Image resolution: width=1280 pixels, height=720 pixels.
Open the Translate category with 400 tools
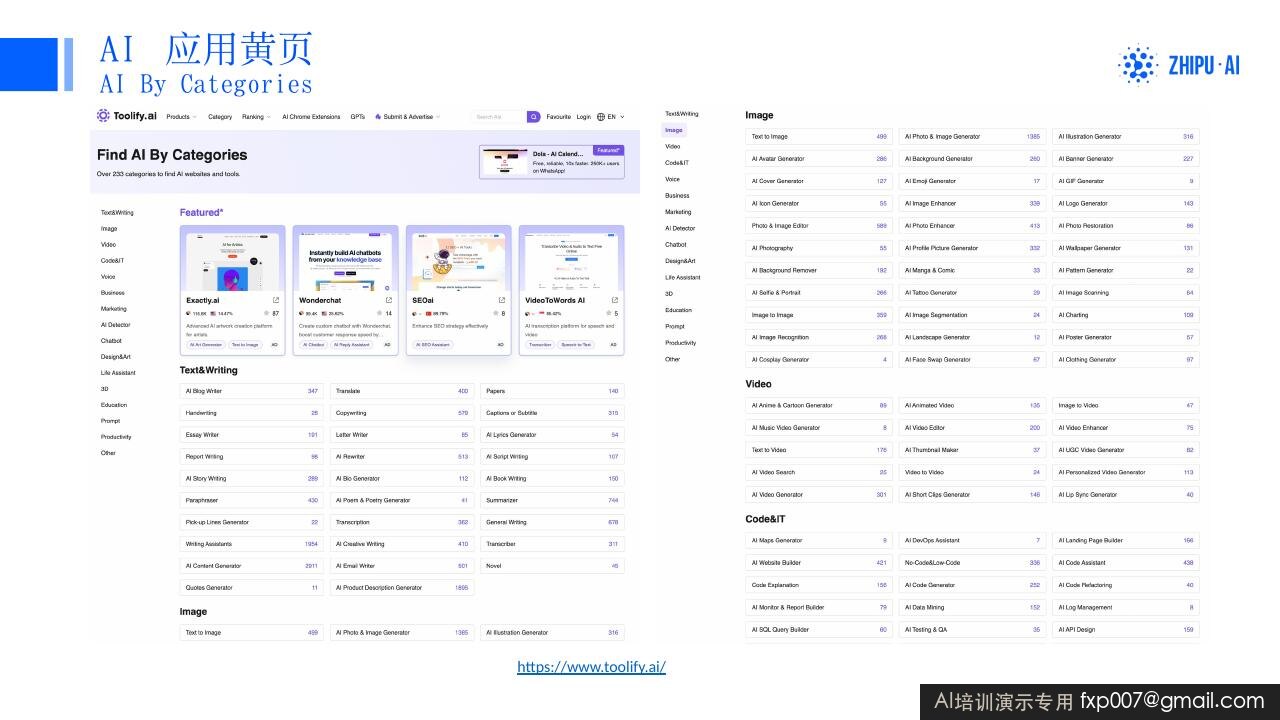pyautogui.click(x=402, y=391)
